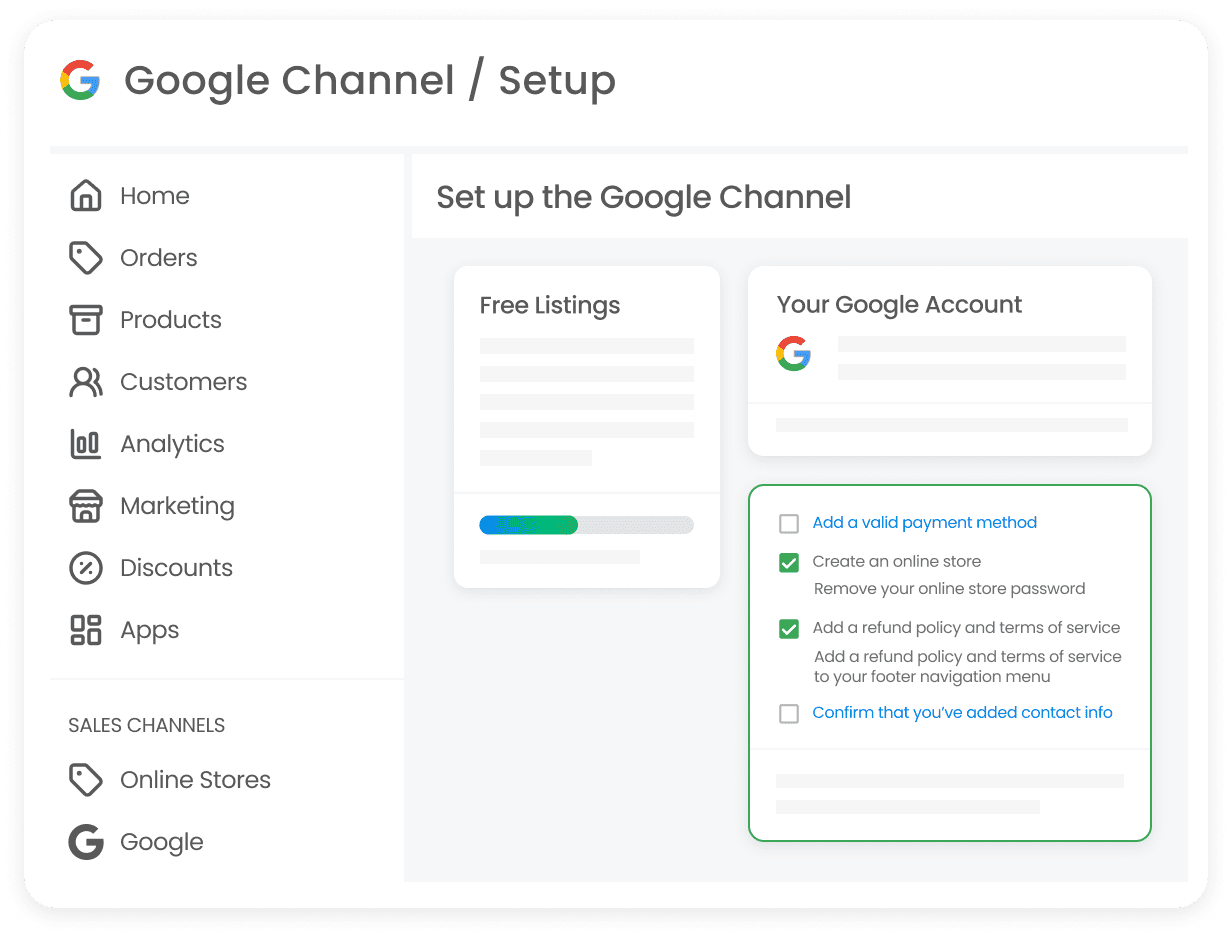This screenshot has width=1232, height=936.
Task: Click the 'Add a refund policy and terms of service' label
Action: click(966, 627)
